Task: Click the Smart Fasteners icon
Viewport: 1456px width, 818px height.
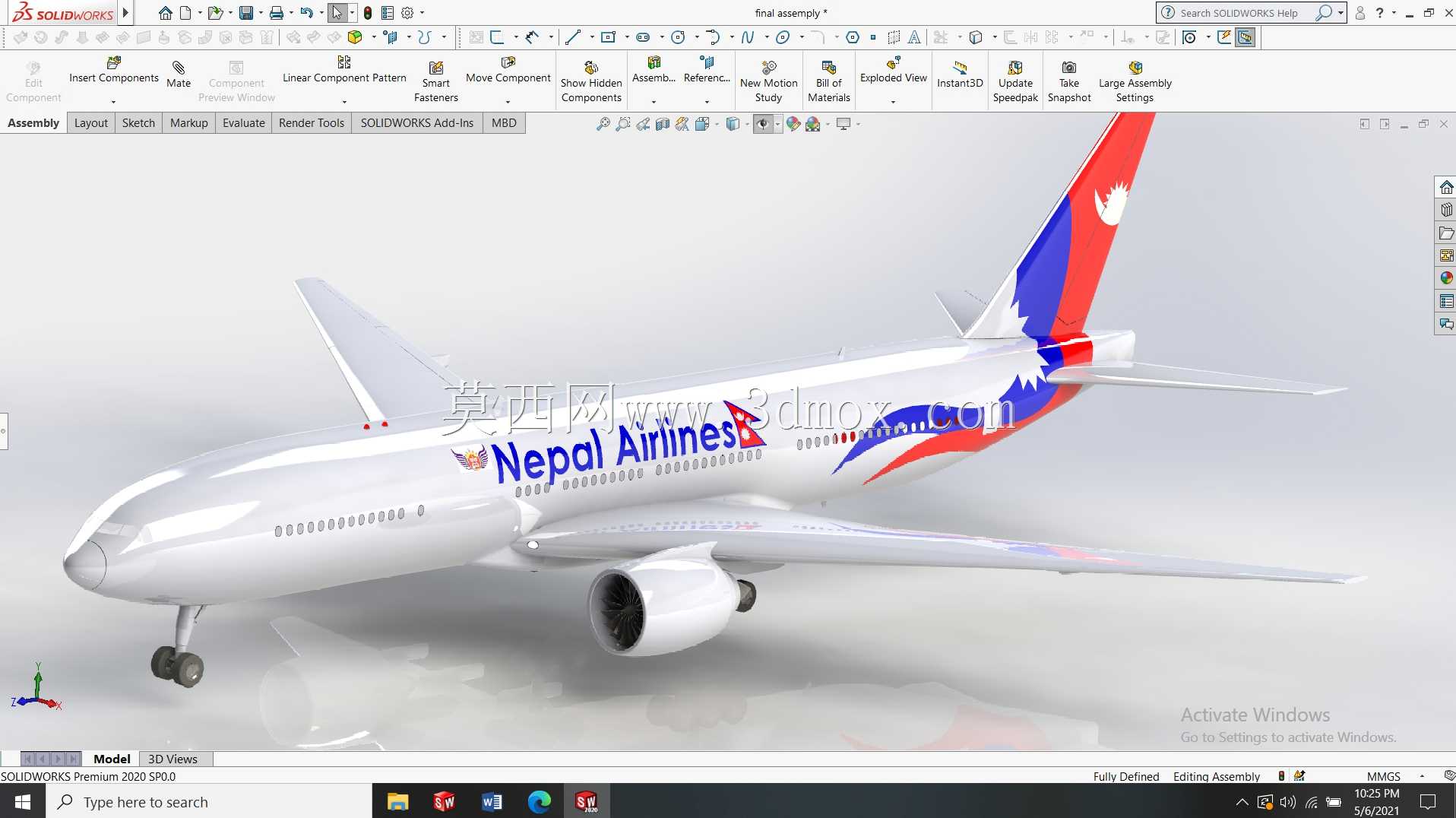Action: pyautogui.click(x=436, y=67)
